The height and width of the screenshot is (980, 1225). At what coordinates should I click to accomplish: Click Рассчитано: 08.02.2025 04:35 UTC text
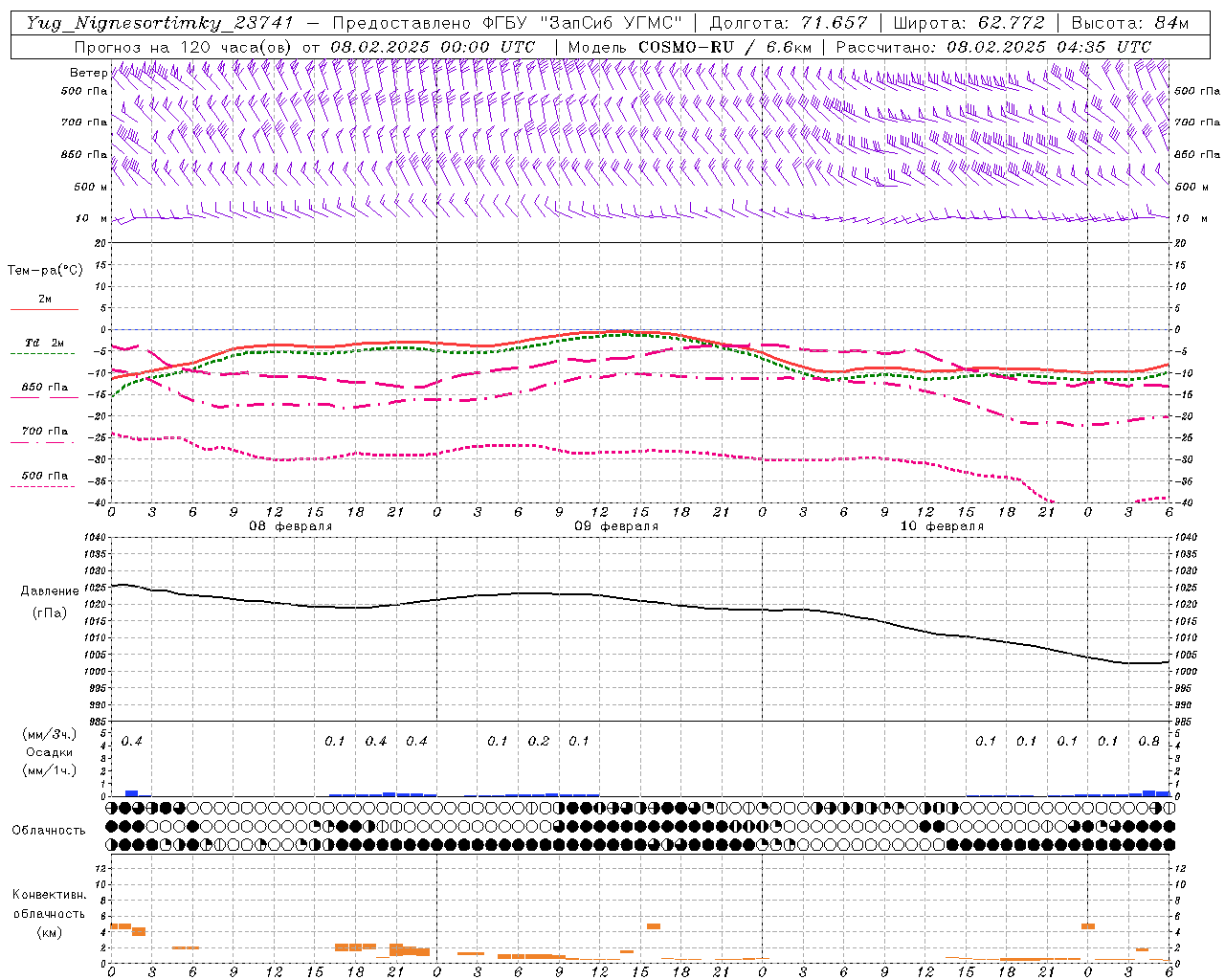[x=993, y=47]
